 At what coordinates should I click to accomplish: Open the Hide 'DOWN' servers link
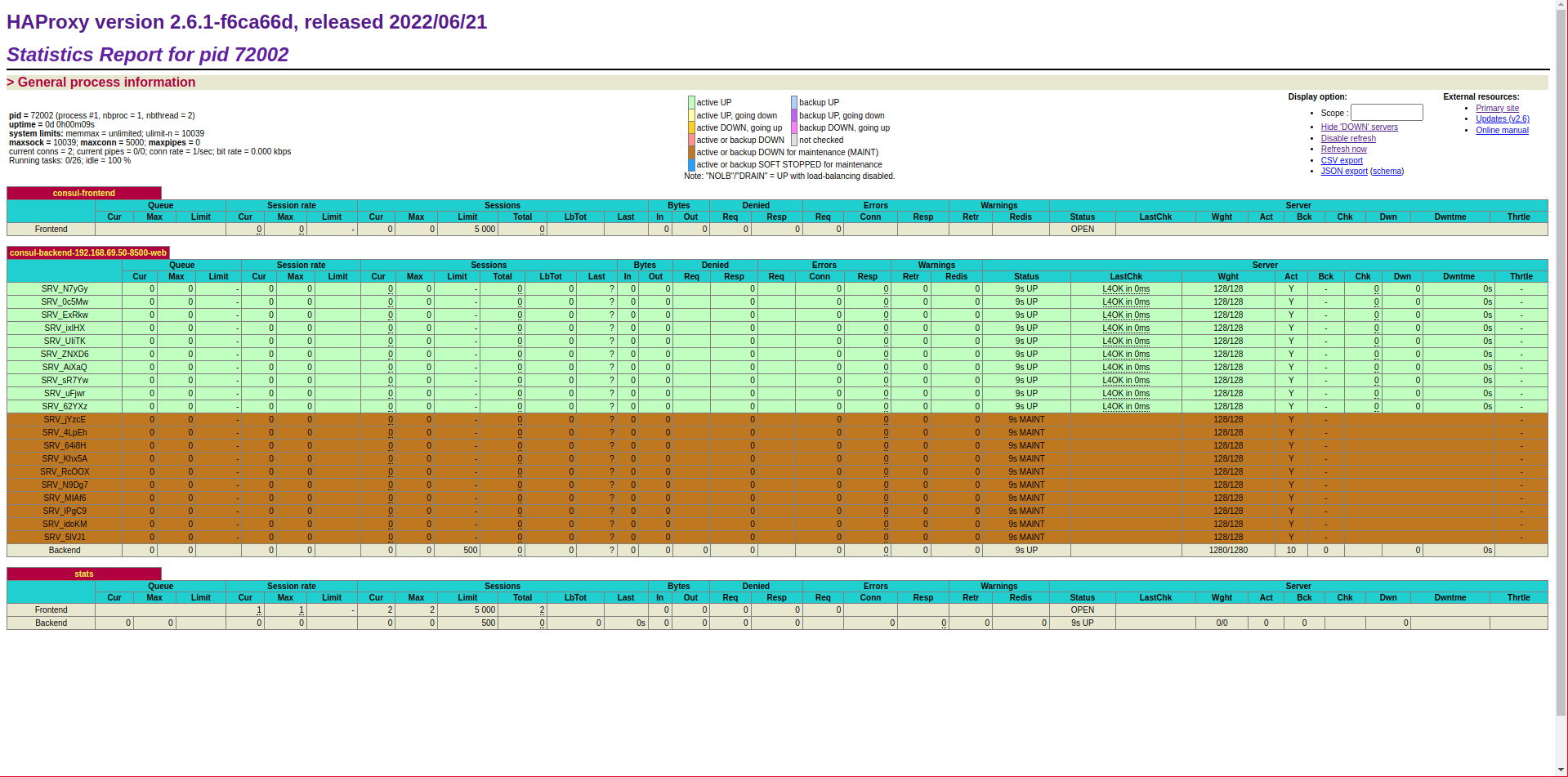pos(1359,127)
